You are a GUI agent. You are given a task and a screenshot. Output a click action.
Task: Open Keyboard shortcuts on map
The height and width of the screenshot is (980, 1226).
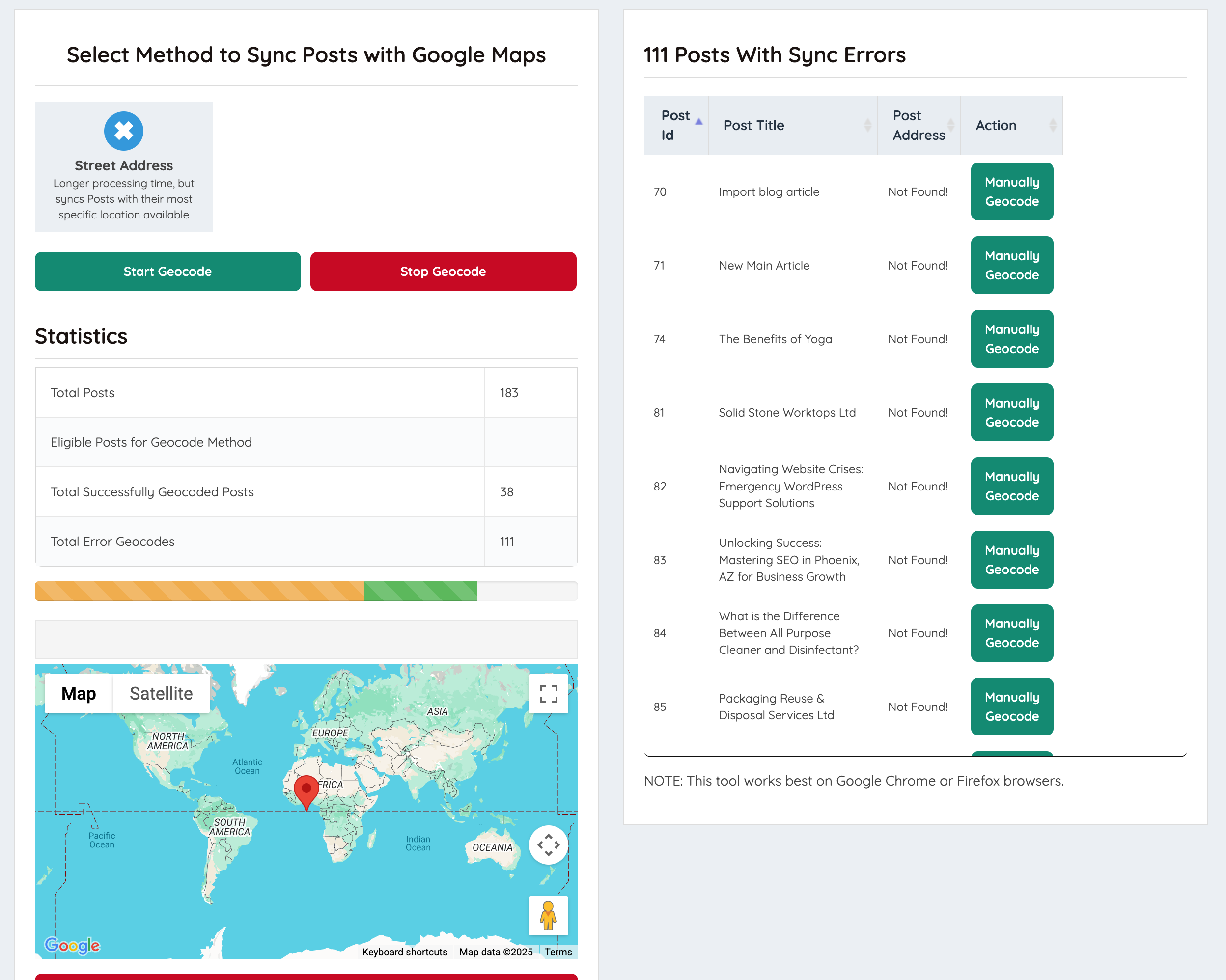(x=404, y=952)
